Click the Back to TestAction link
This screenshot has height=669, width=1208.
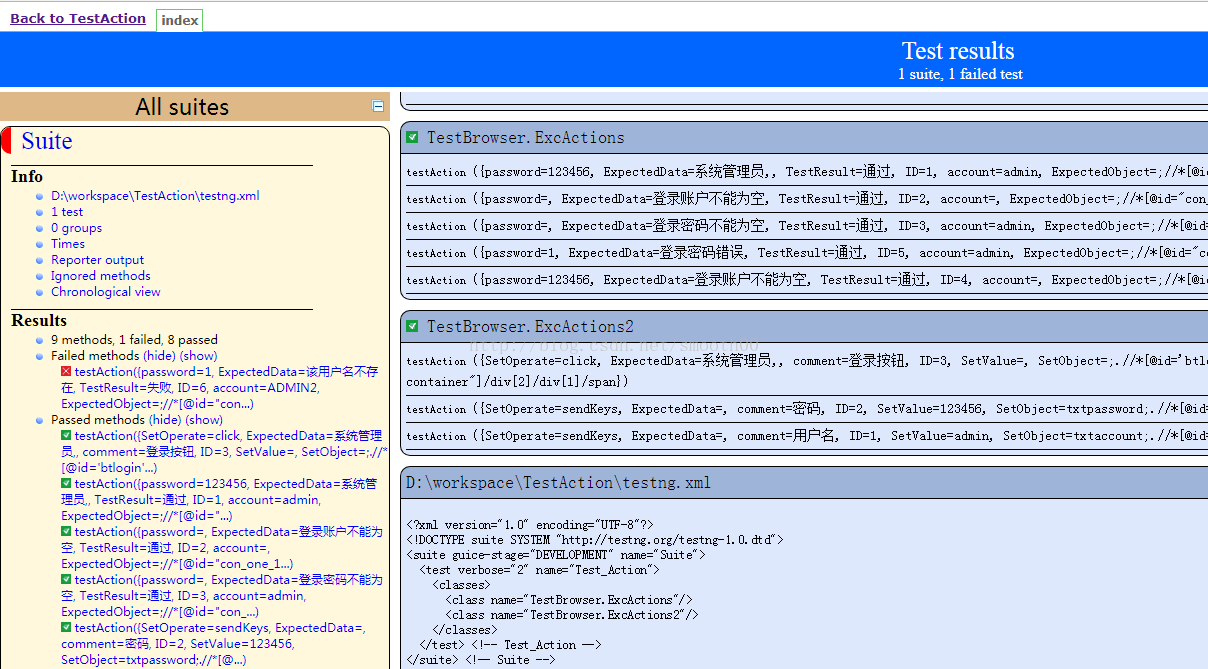78,17
